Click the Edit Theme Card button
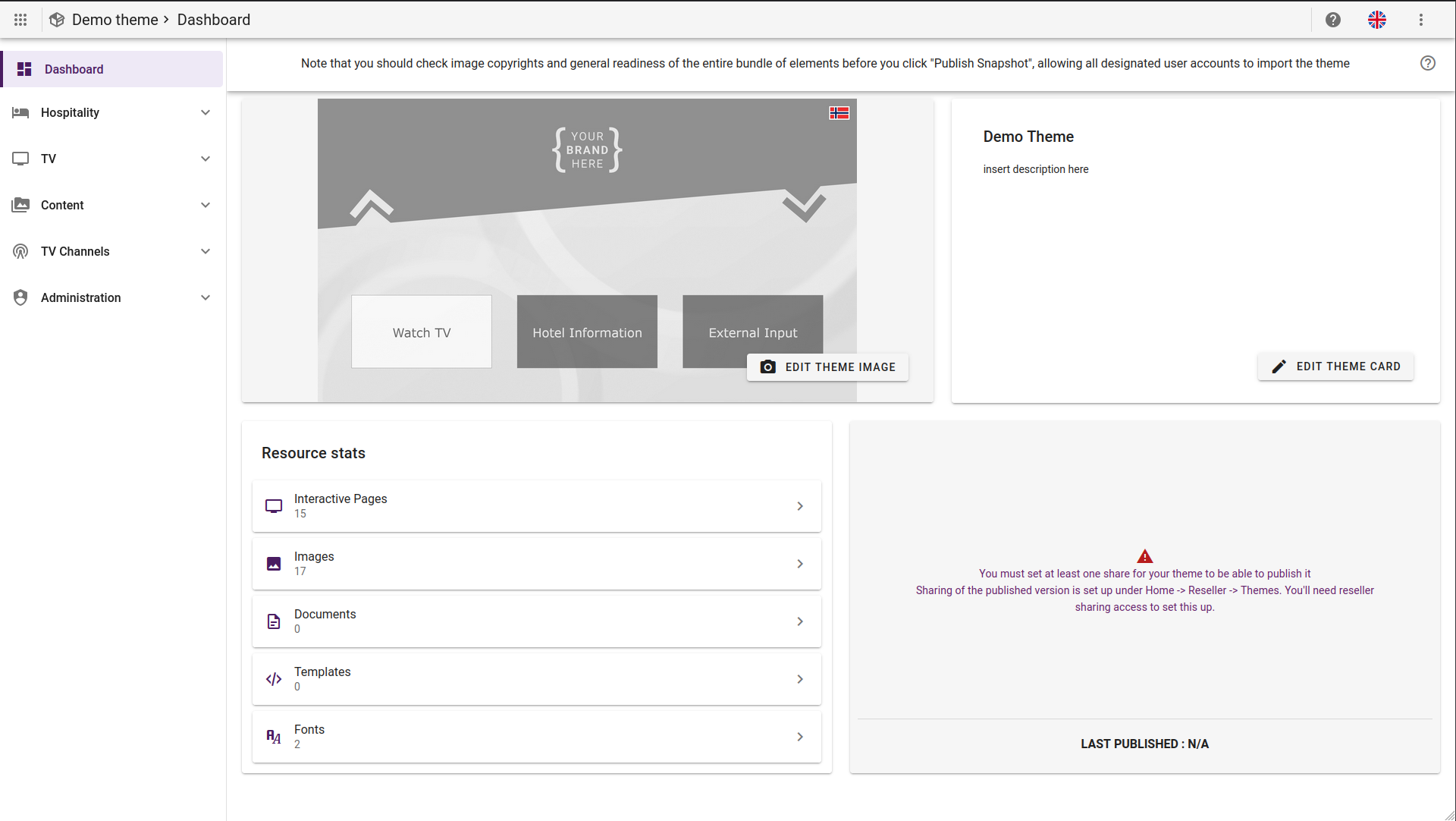 pos(1335,366)
